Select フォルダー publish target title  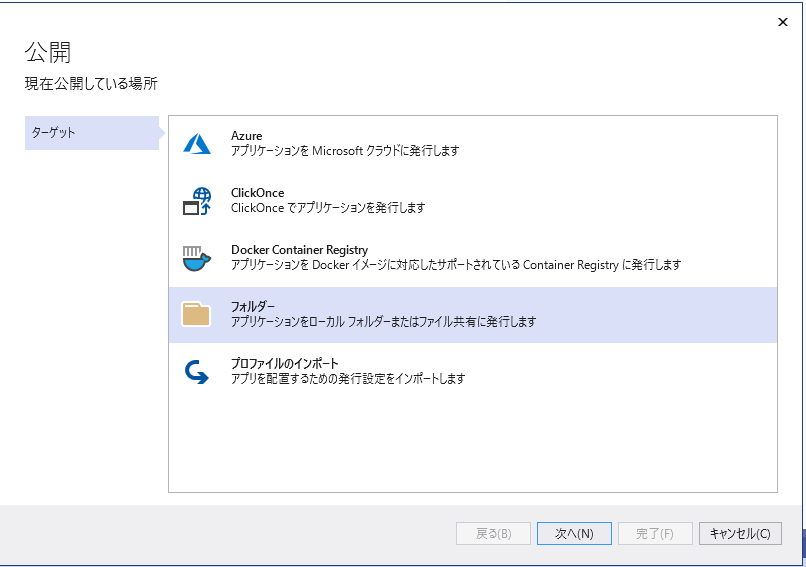pos(253,306)
